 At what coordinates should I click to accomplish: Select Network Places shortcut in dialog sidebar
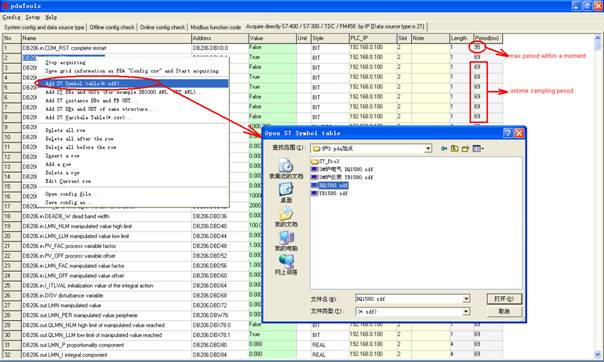point(286,265)
